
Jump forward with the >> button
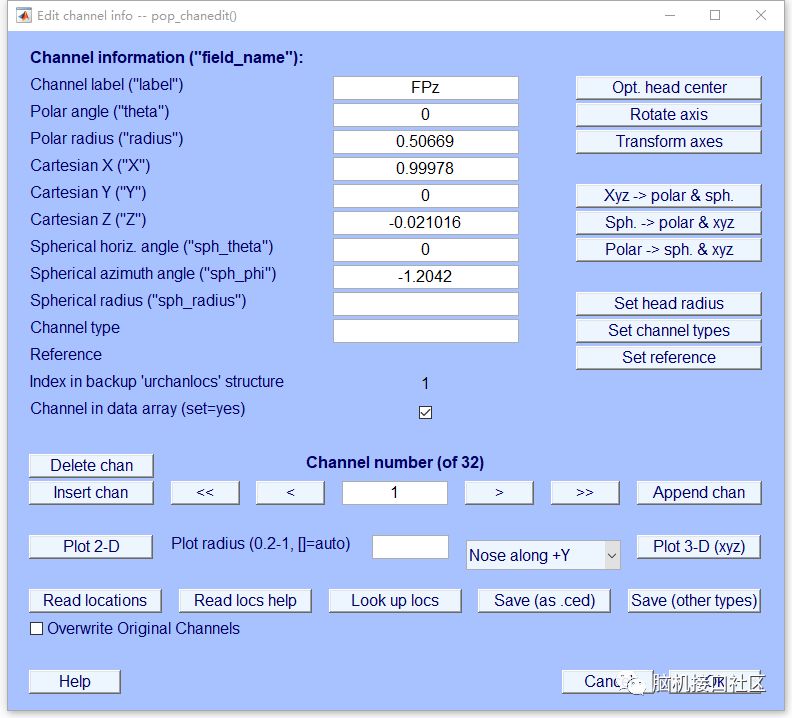click(x=585, y=493)
